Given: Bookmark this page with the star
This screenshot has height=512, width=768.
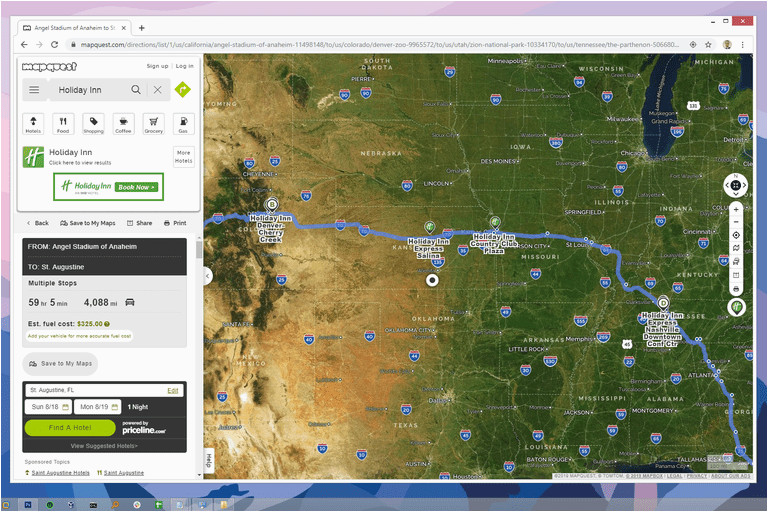Looking at the screenshot, I should [x=708, y=45].
